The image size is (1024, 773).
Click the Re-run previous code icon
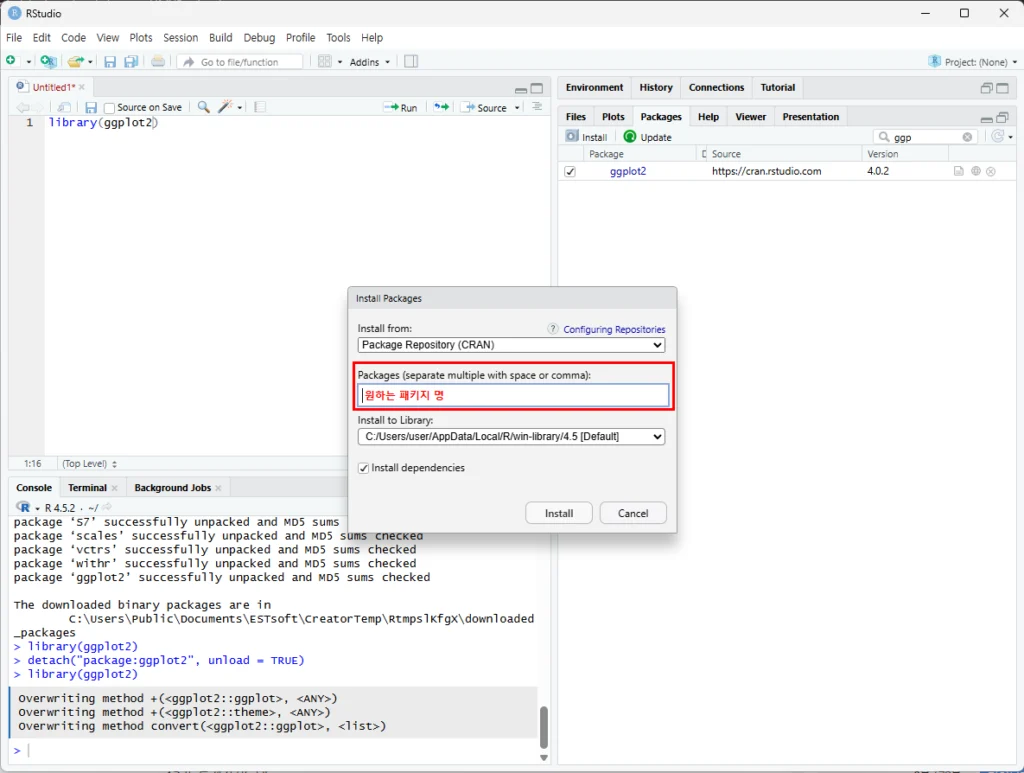coord(441,107)
